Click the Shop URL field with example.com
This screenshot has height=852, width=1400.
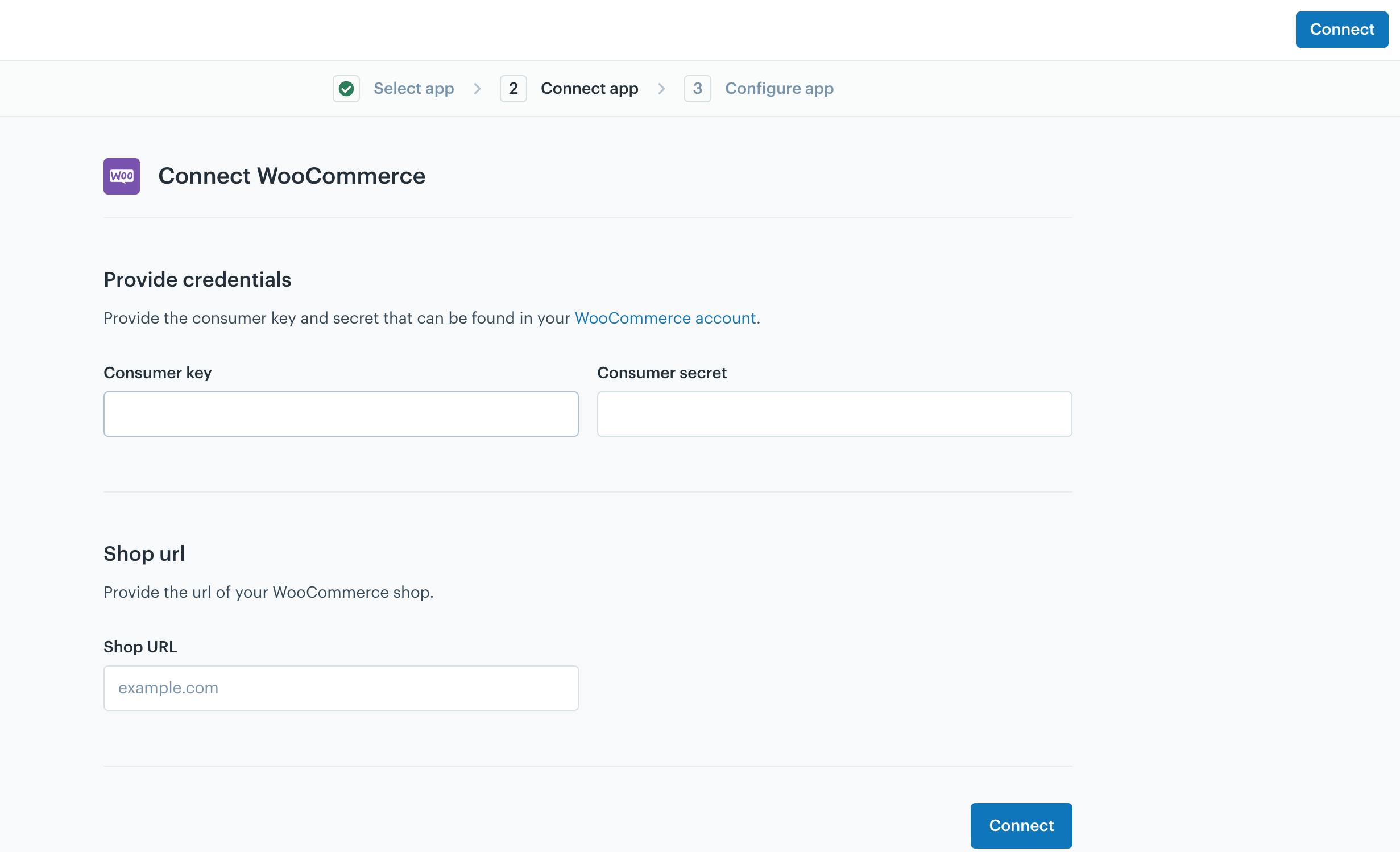pyautogui.click(x=341, y=688)
